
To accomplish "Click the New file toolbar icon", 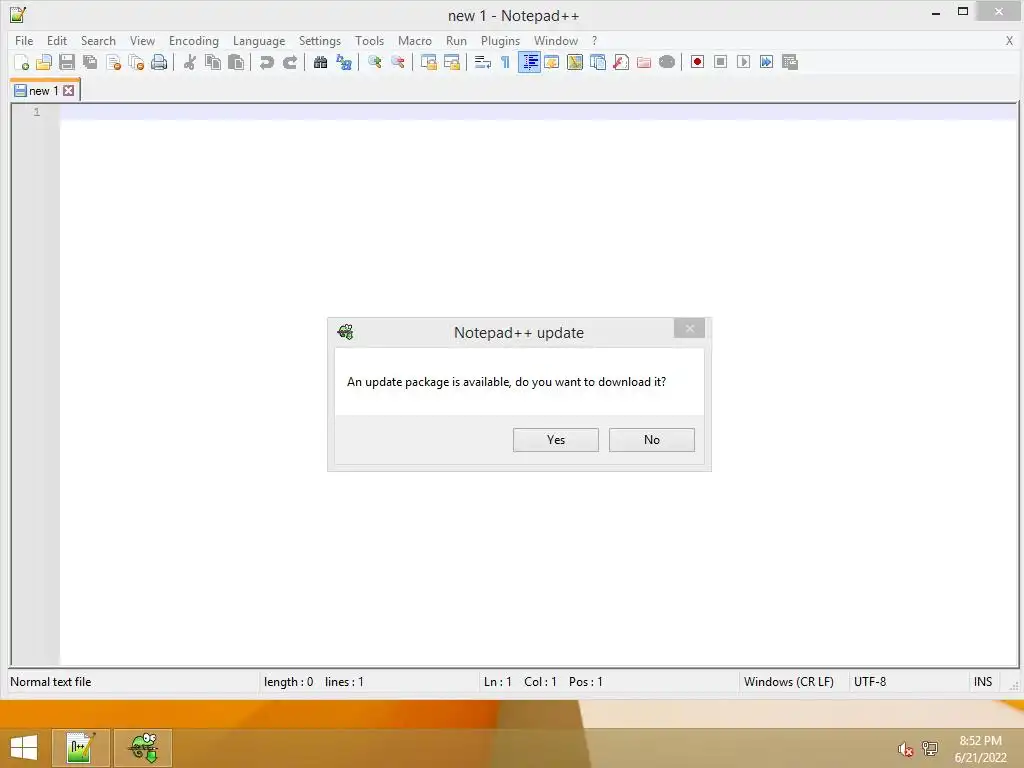I will [x=21, y=62].
